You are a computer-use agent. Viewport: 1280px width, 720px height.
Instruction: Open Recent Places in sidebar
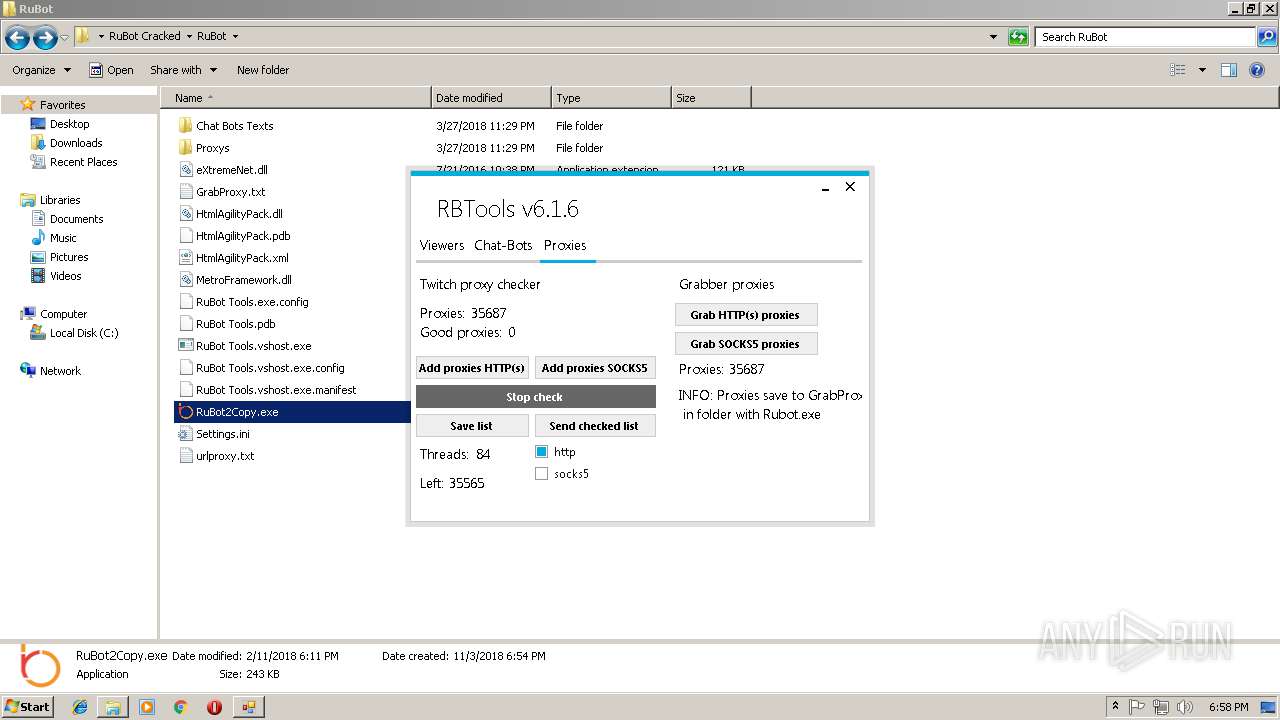coord(83,162)
